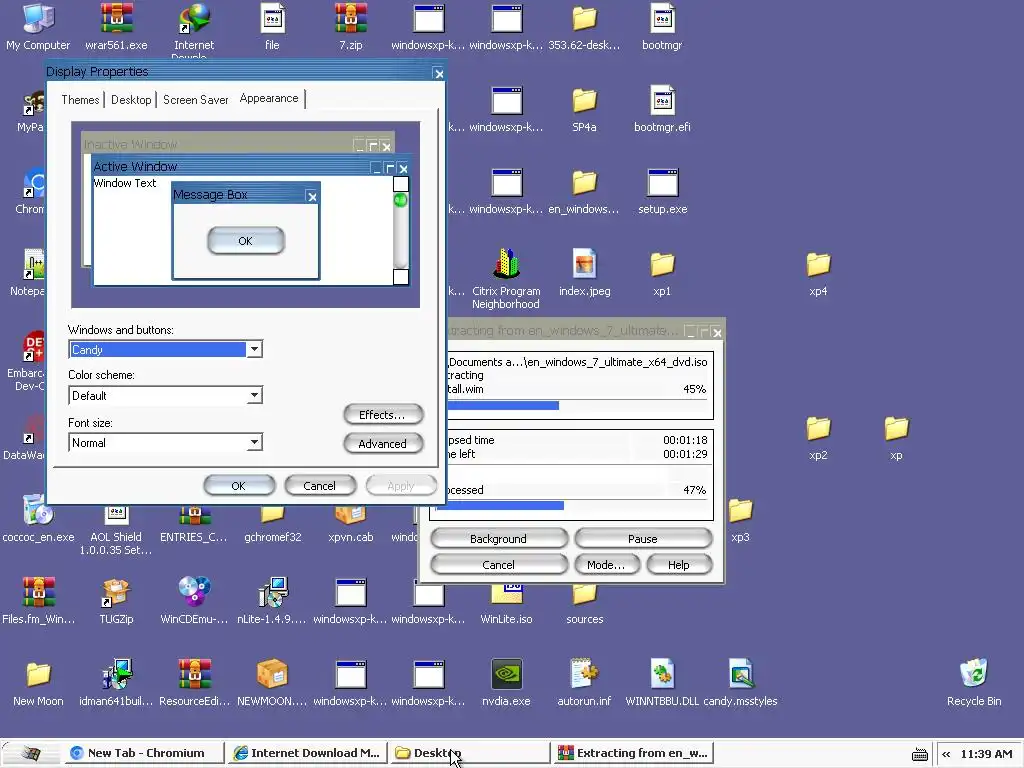Viewport: 1024px width, 768px height.
Task: Switch to the Themes tab
Action: tap(80, 99)
